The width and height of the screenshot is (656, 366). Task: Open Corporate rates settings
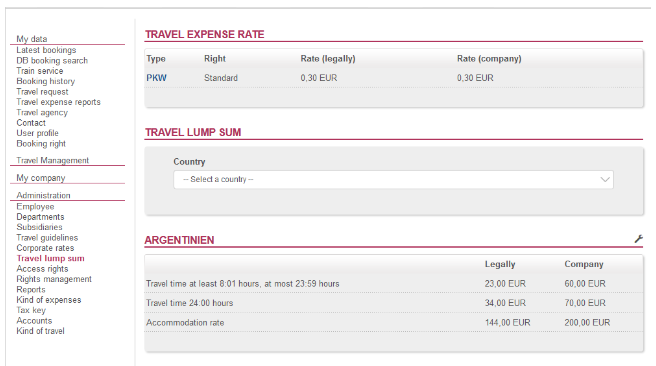click(45, 248)
